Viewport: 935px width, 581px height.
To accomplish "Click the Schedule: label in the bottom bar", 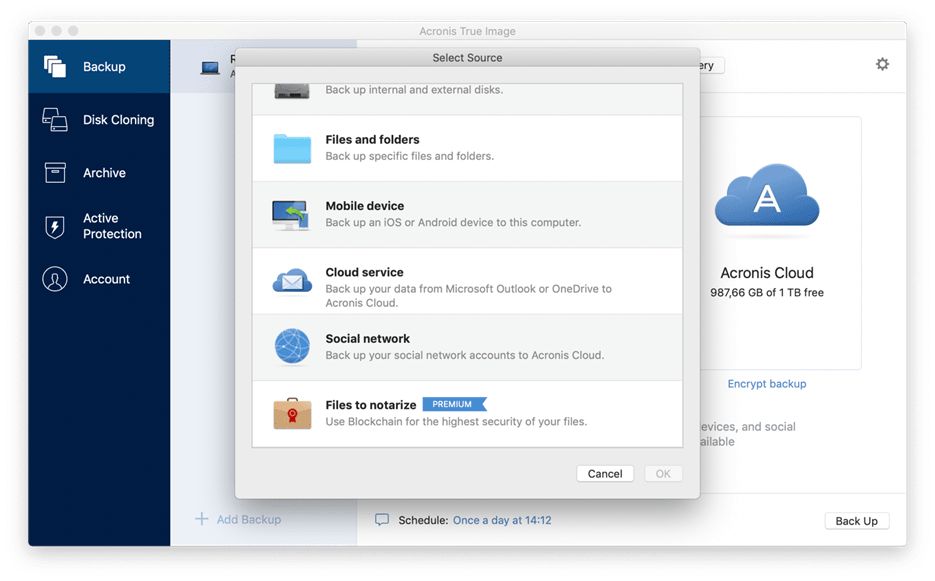I will [x=423, y=520].
